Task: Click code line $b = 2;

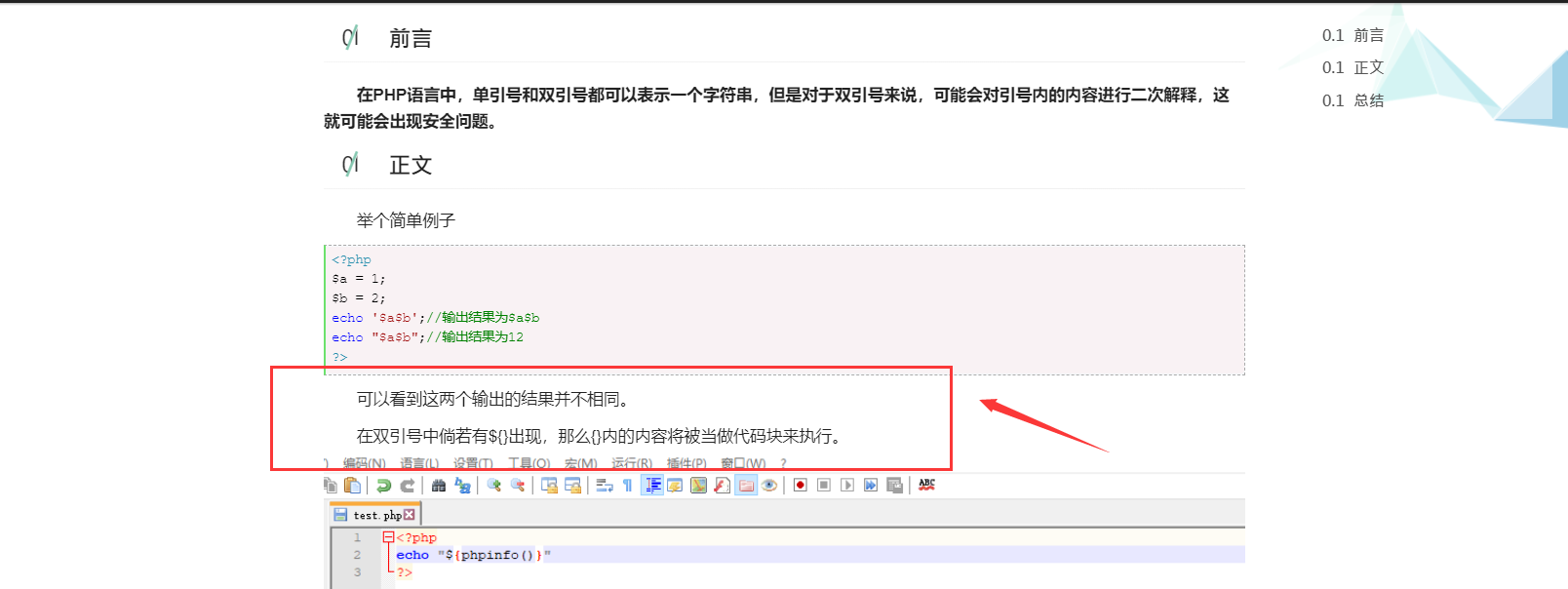Action: pos(359,298)
